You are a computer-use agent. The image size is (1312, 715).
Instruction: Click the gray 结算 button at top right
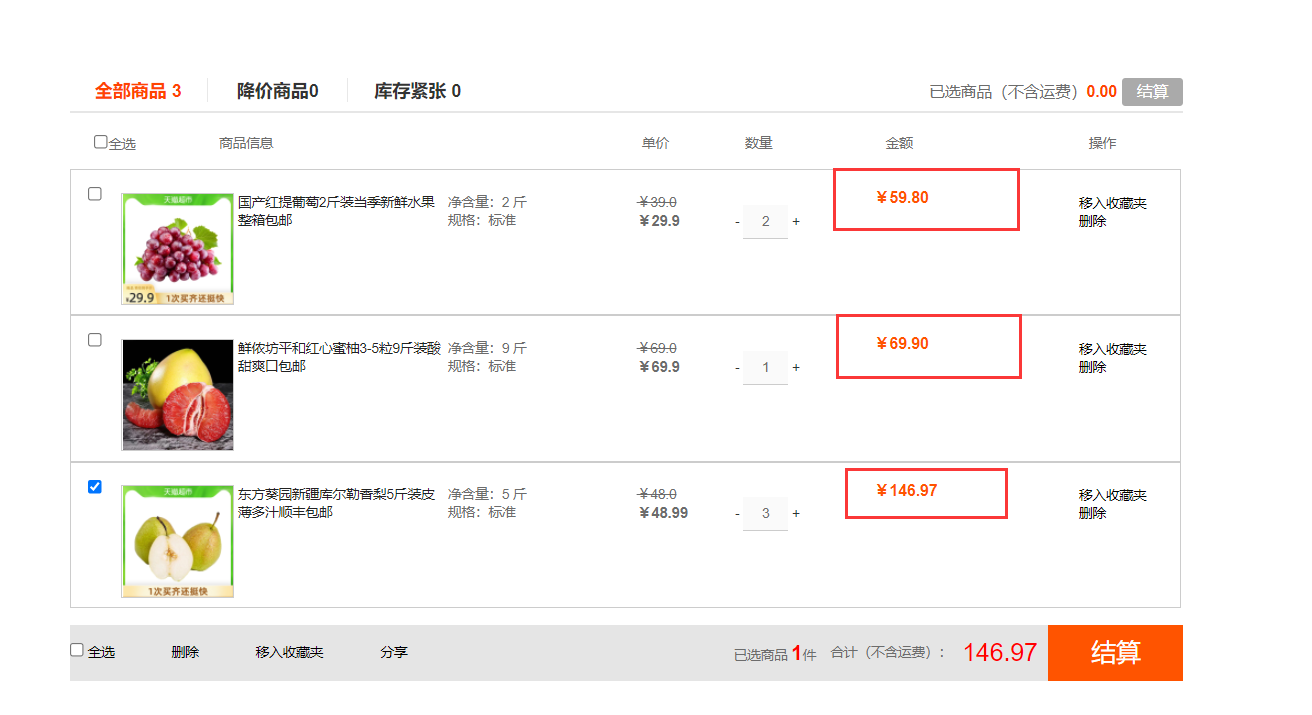tap(1152, 91)
